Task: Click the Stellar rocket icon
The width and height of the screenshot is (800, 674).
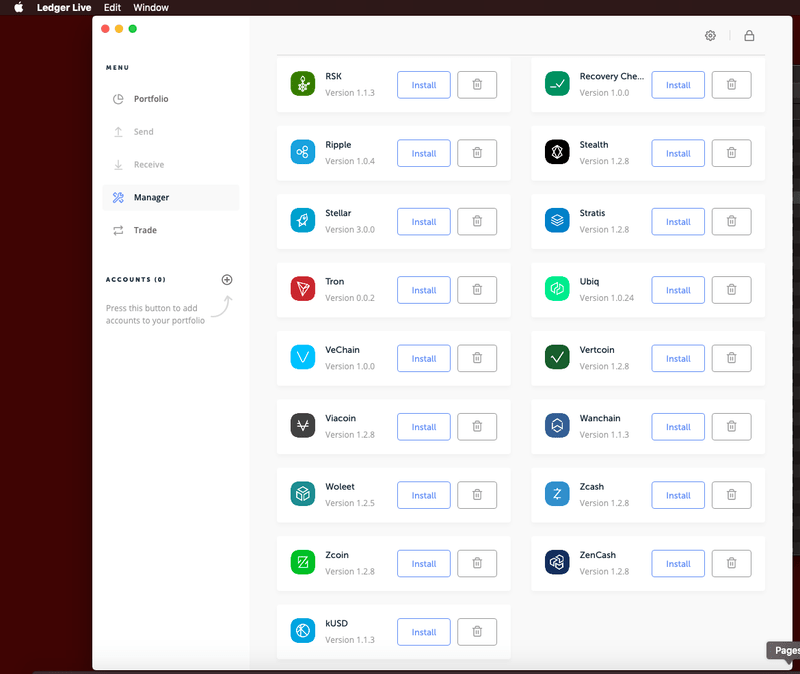Action: (302, 221)
